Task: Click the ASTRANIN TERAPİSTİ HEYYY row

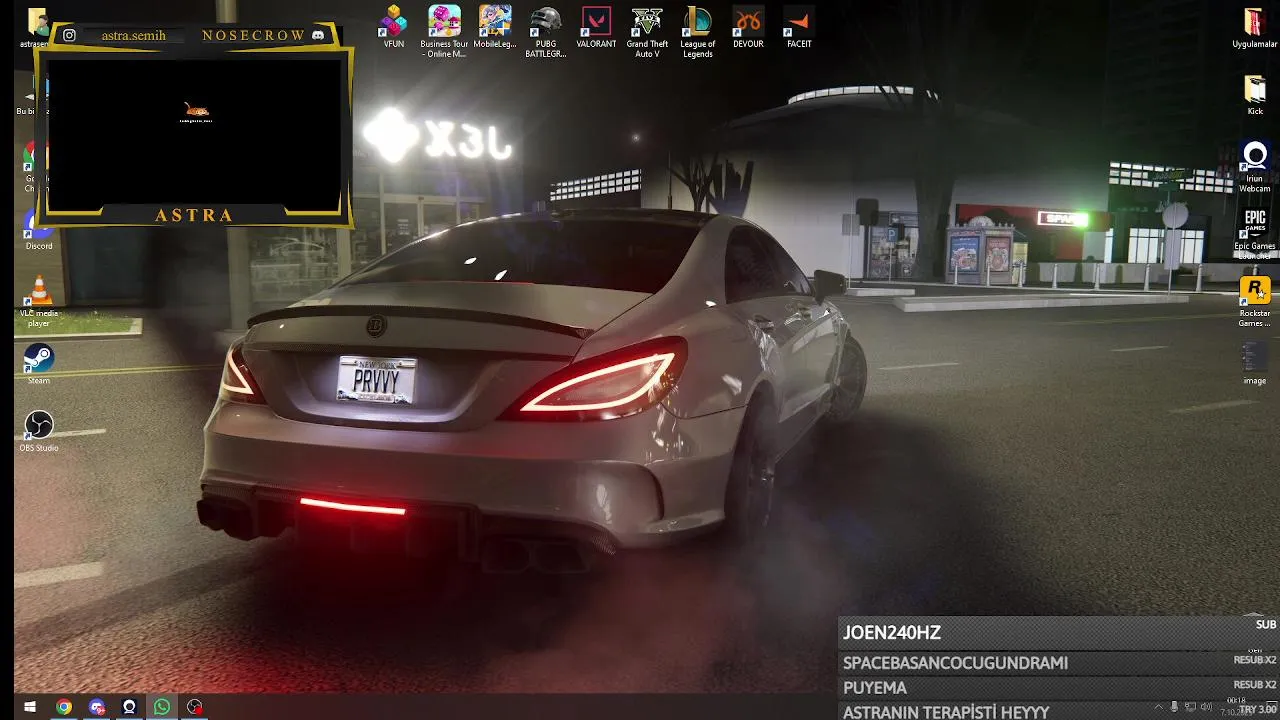Action: 1059,711
